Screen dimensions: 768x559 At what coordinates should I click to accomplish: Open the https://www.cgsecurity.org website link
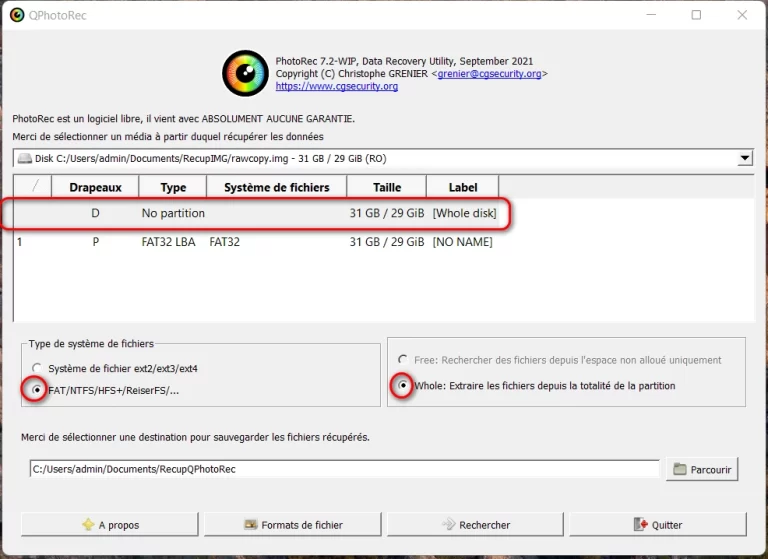pos(336,86)
